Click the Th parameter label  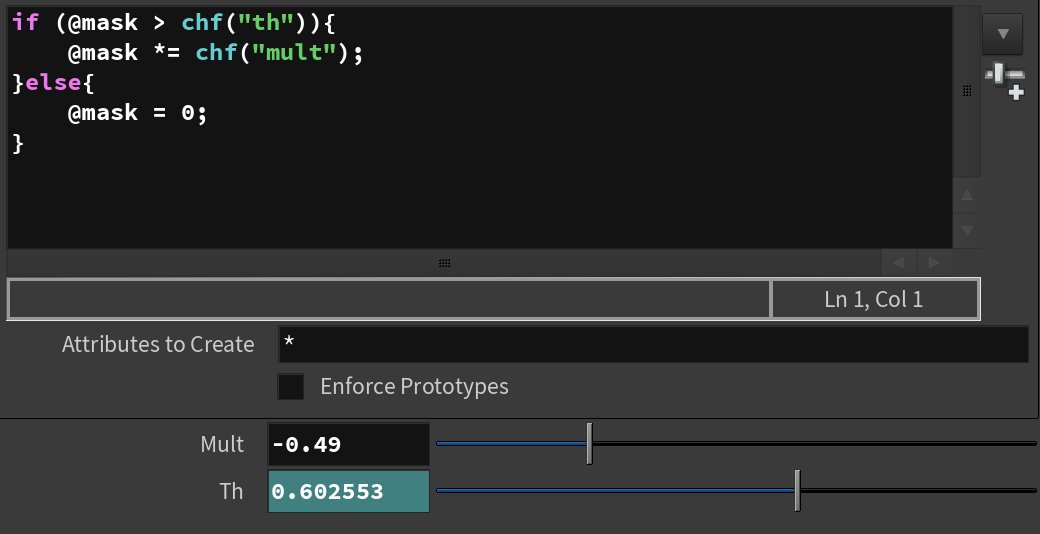pyautogui.click(x=231, y=492)
